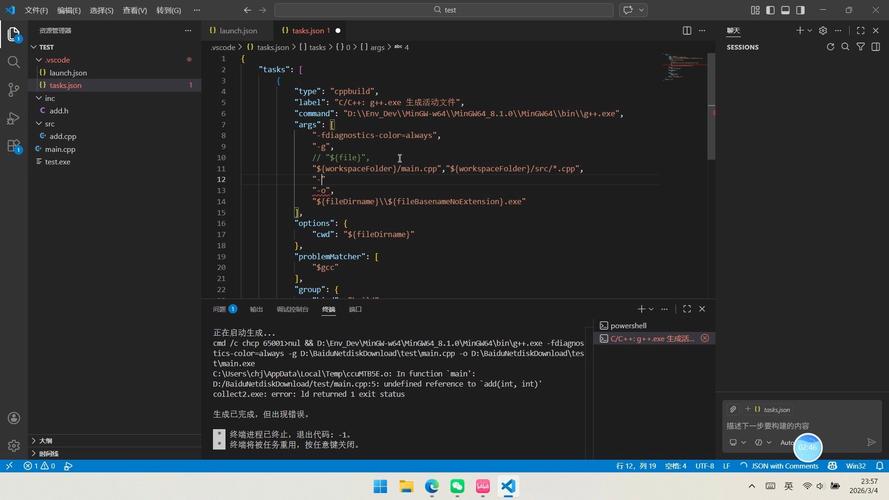Toggle the primary side bar visibility
The width and height of the screenshot is (889, 500).
tap(770, 10)
